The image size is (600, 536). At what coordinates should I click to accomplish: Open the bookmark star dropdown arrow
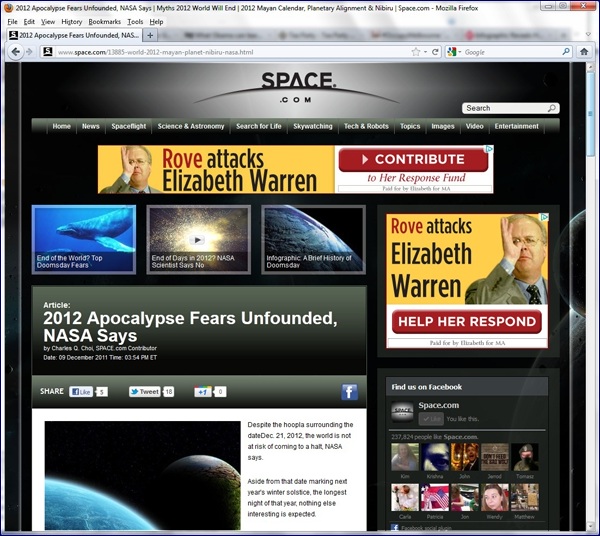click(x=425, y=52)
